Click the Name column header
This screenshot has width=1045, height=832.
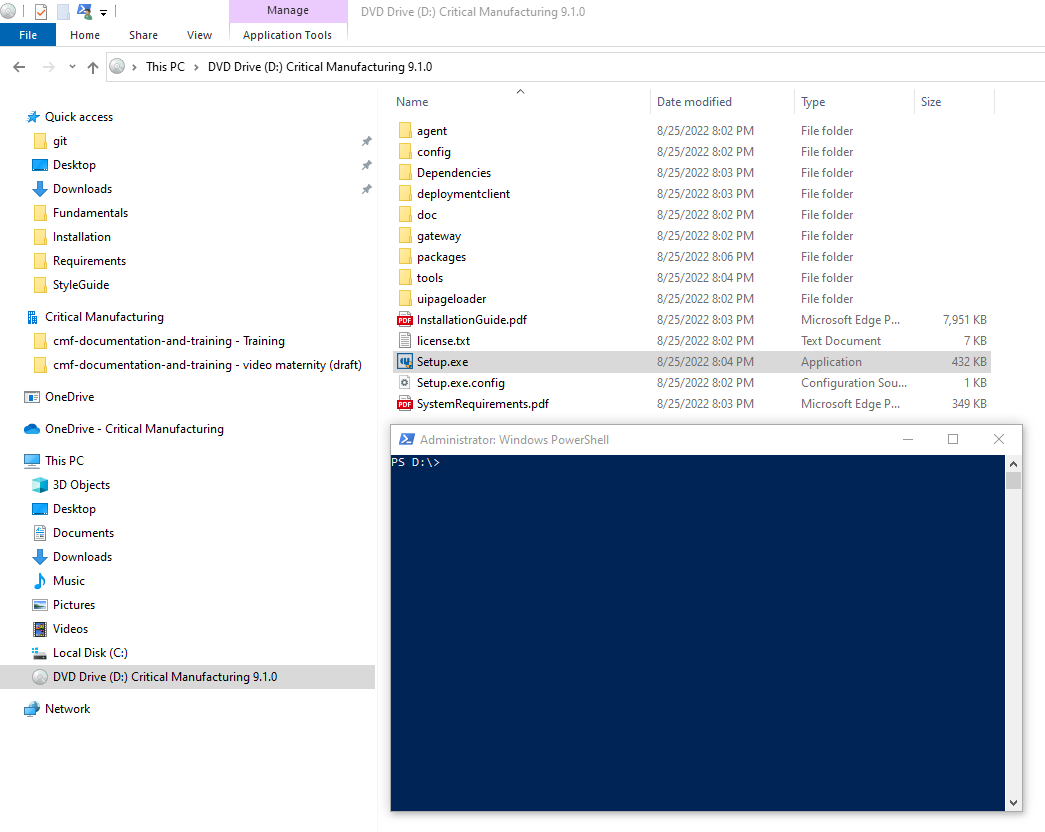(412, 102)
